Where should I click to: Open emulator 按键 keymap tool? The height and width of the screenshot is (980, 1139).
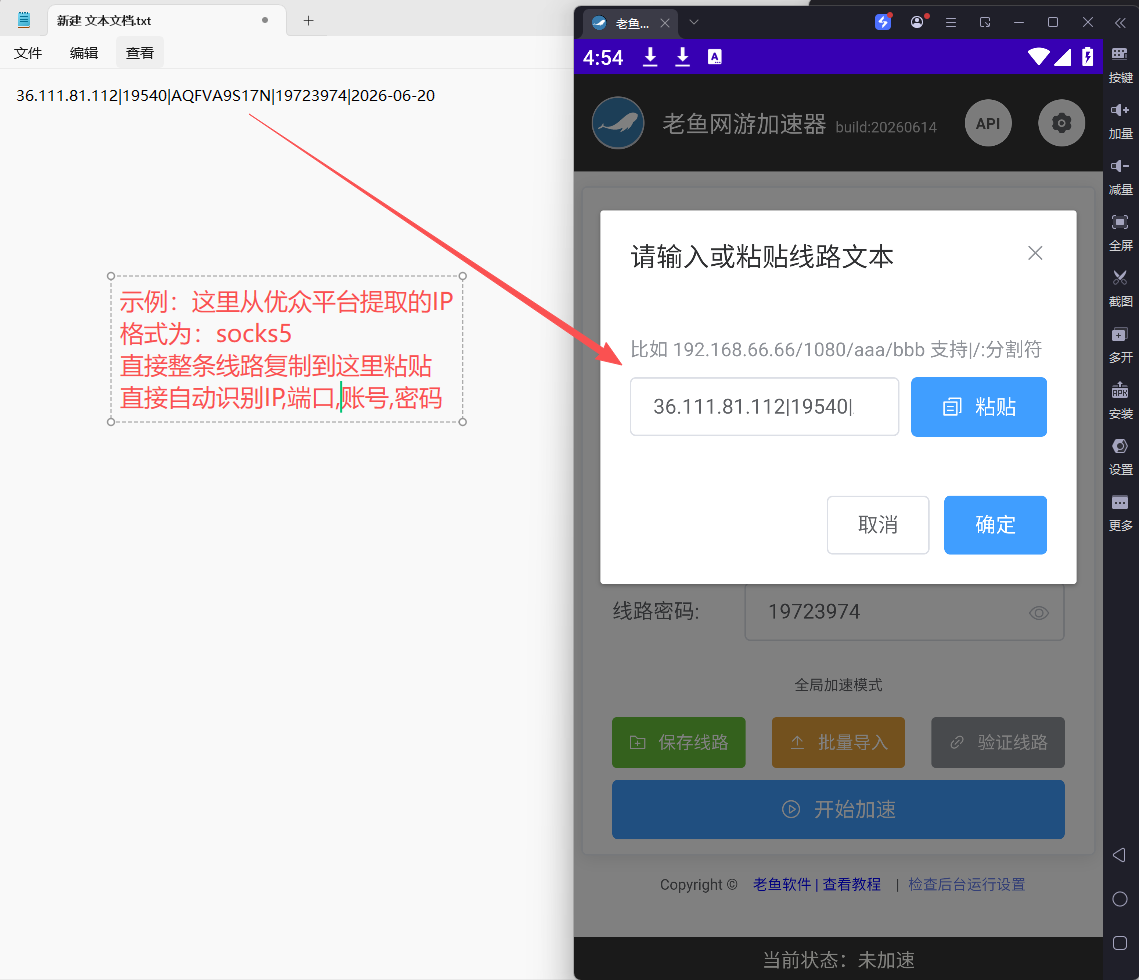coord(1120,65)
